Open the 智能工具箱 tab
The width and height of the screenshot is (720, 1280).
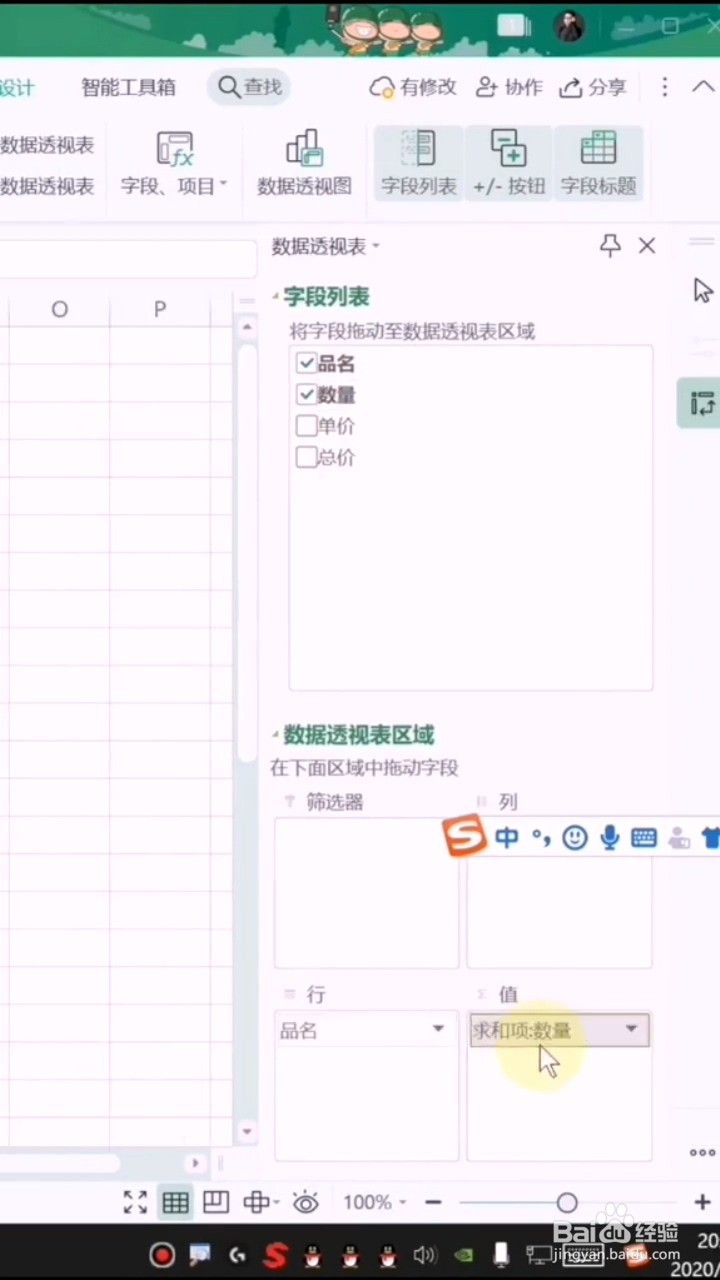pos(128,87)
